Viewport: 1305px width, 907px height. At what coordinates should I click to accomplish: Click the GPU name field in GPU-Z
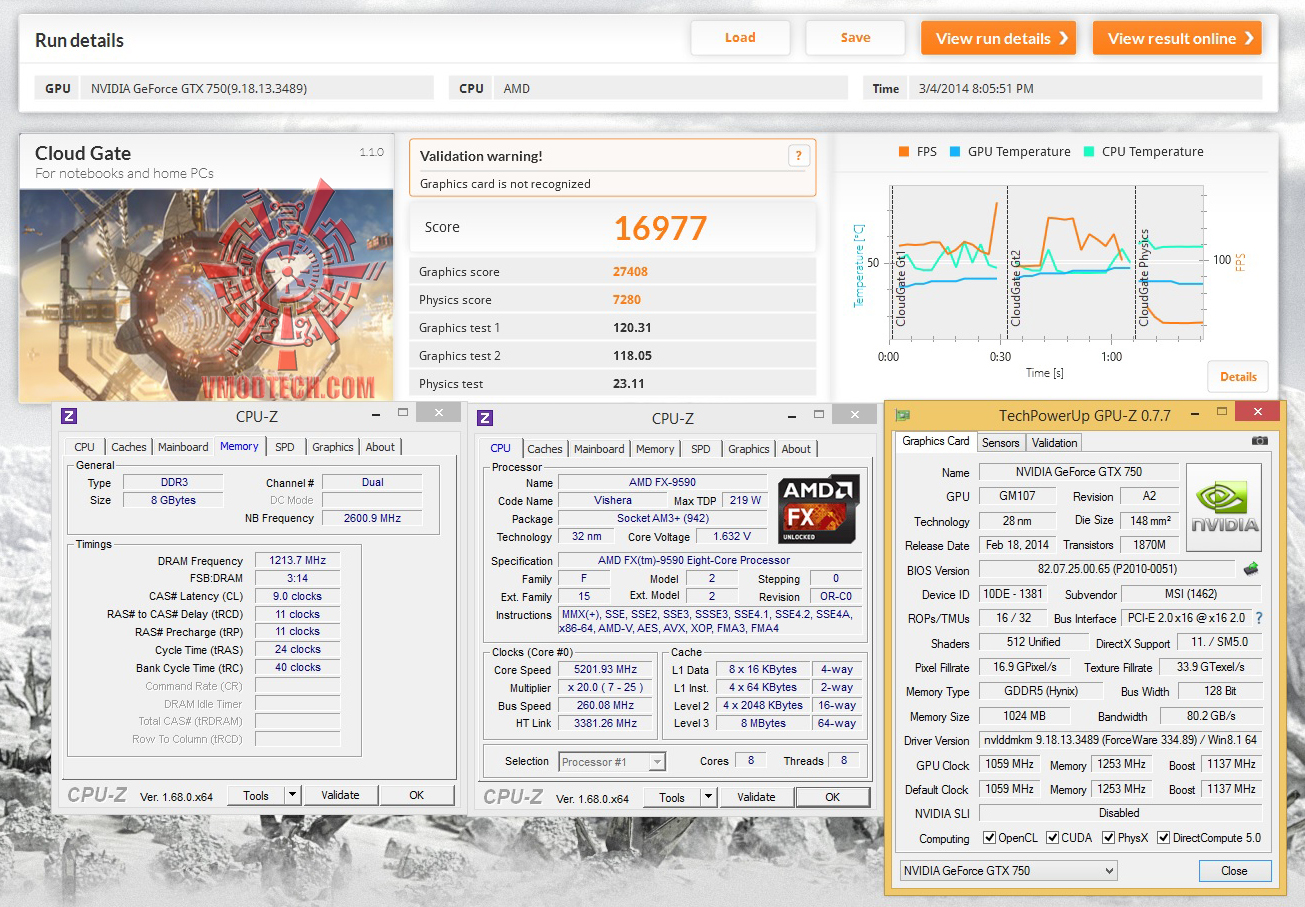(x=1078, y=472)
